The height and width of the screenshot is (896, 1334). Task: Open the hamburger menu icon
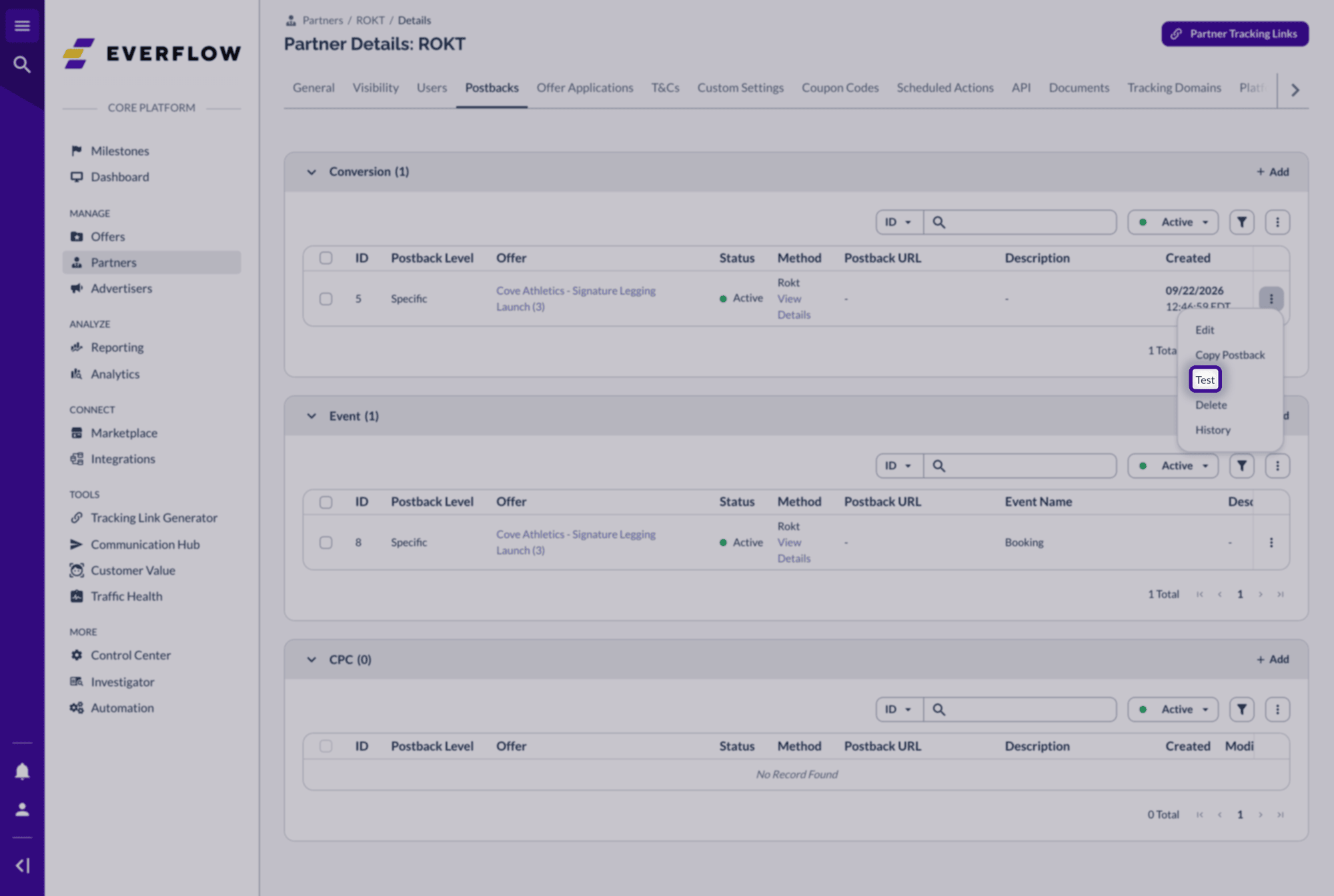pos(22,26)
